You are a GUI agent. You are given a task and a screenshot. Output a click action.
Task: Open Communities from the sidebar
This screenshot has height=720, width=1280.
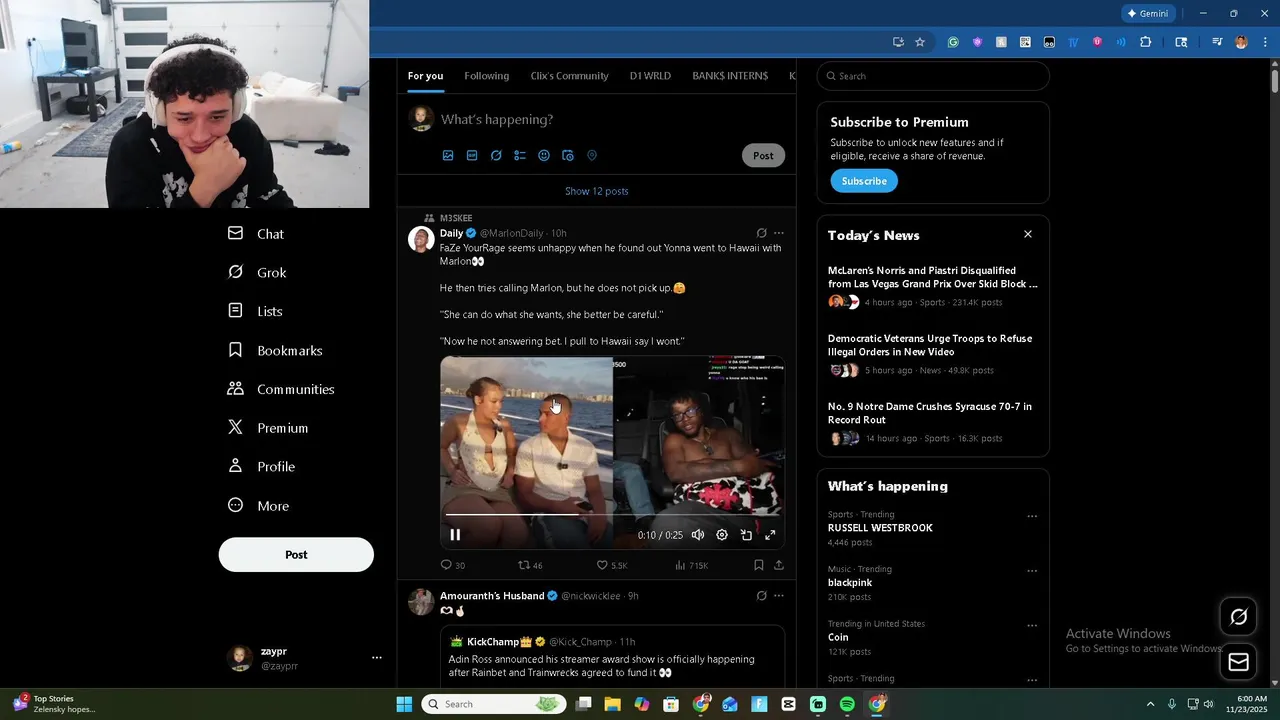(x=281, y=390)
